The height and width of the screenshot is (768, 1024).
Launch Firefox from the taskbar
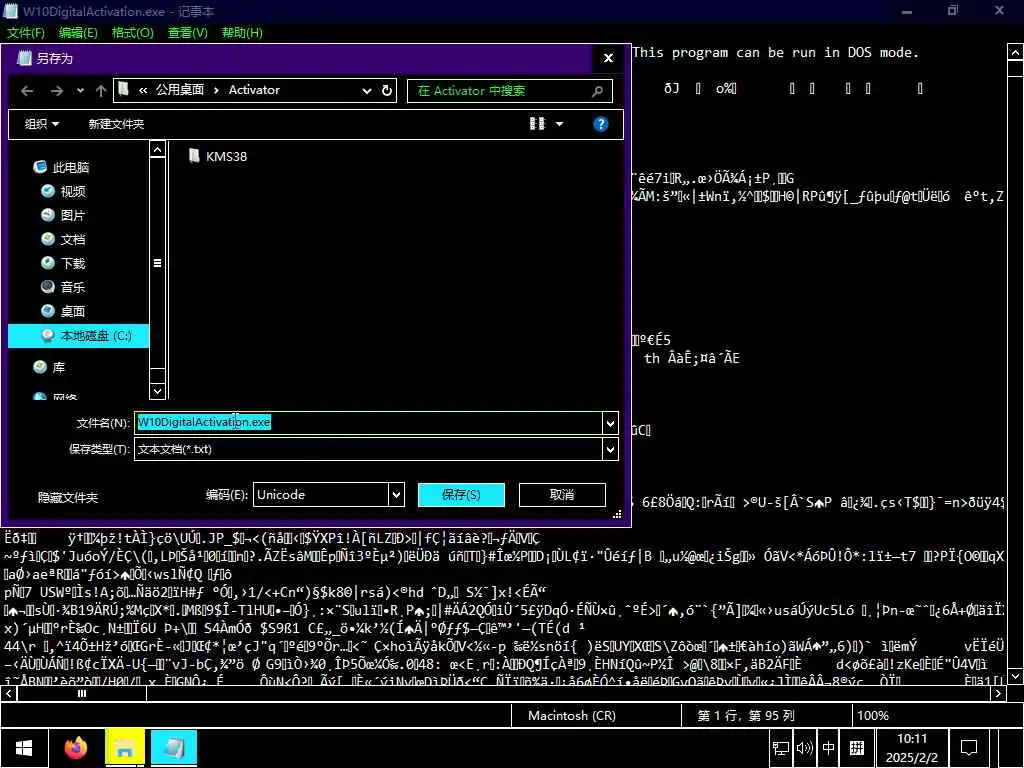tap(76, 748)
